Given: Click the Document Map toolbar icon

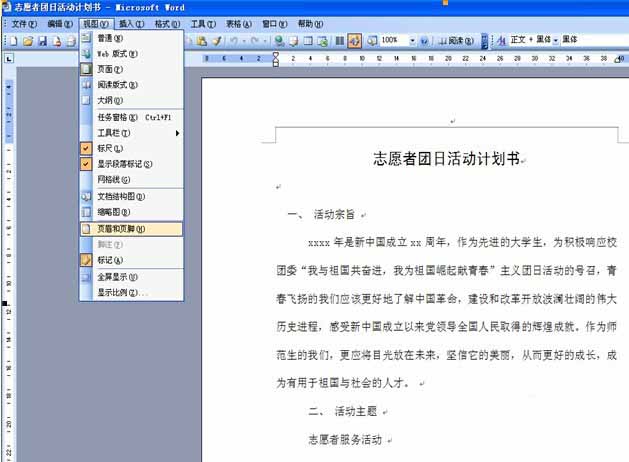Looking at the screenshot, I should (x=372, y=41).
